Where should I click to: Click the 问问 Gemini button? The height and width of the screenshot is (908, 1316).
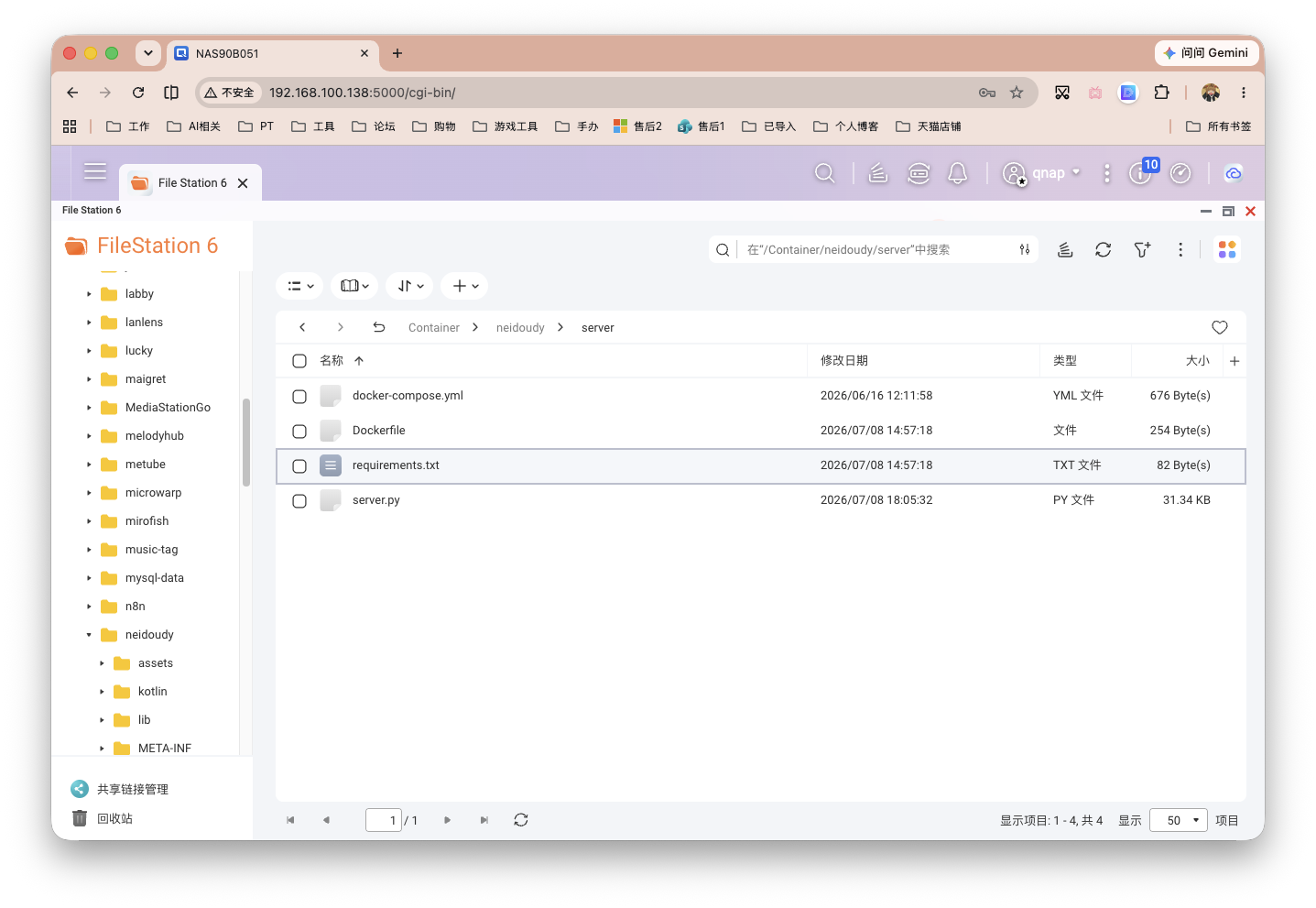pyautogui.click(x=1205, y=53)
